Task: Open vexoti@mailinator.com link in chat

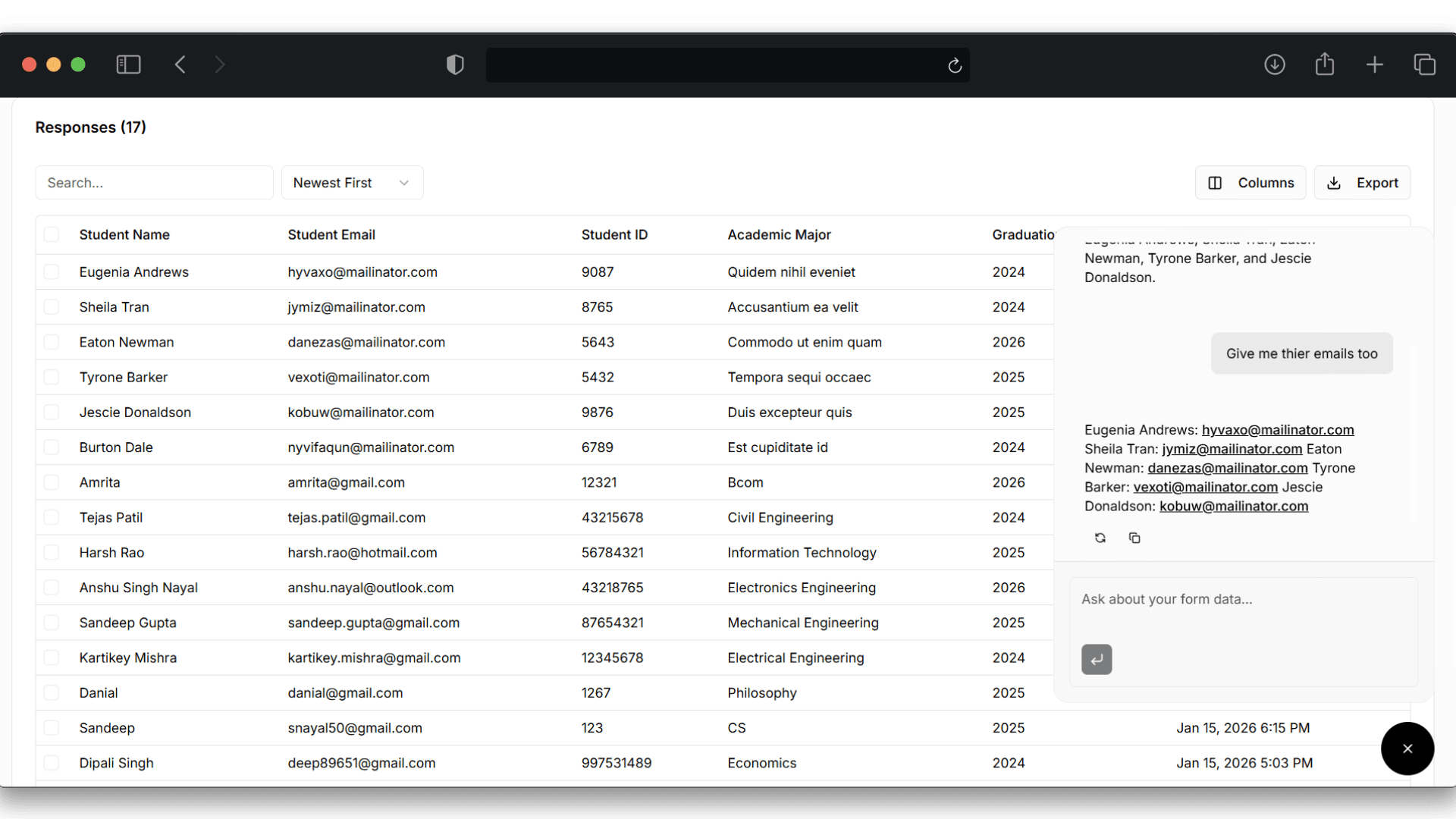Action: point(1206,487)
